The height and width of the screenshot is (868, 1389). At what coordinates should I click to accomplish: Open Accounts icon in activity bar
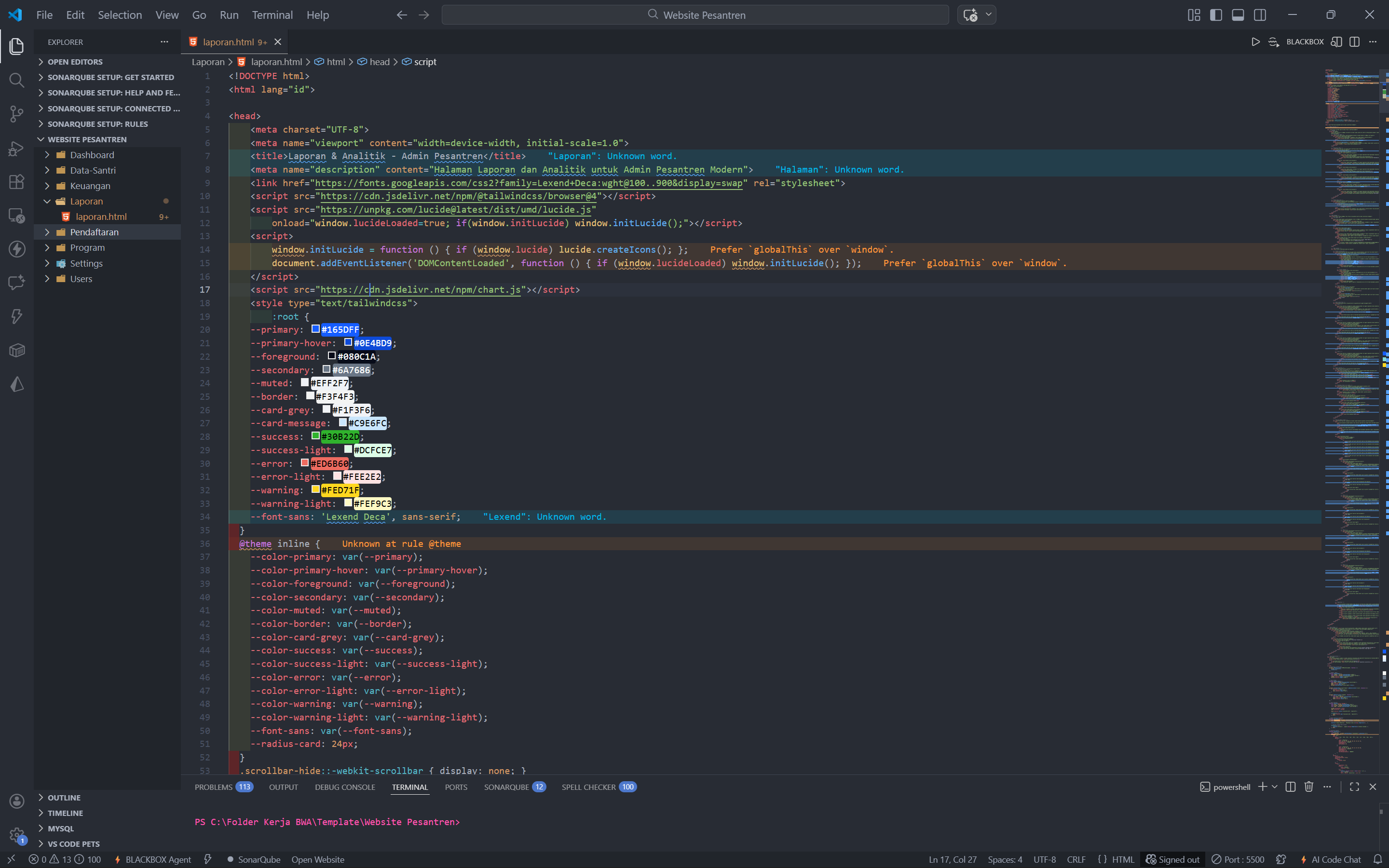coord(17,801)
